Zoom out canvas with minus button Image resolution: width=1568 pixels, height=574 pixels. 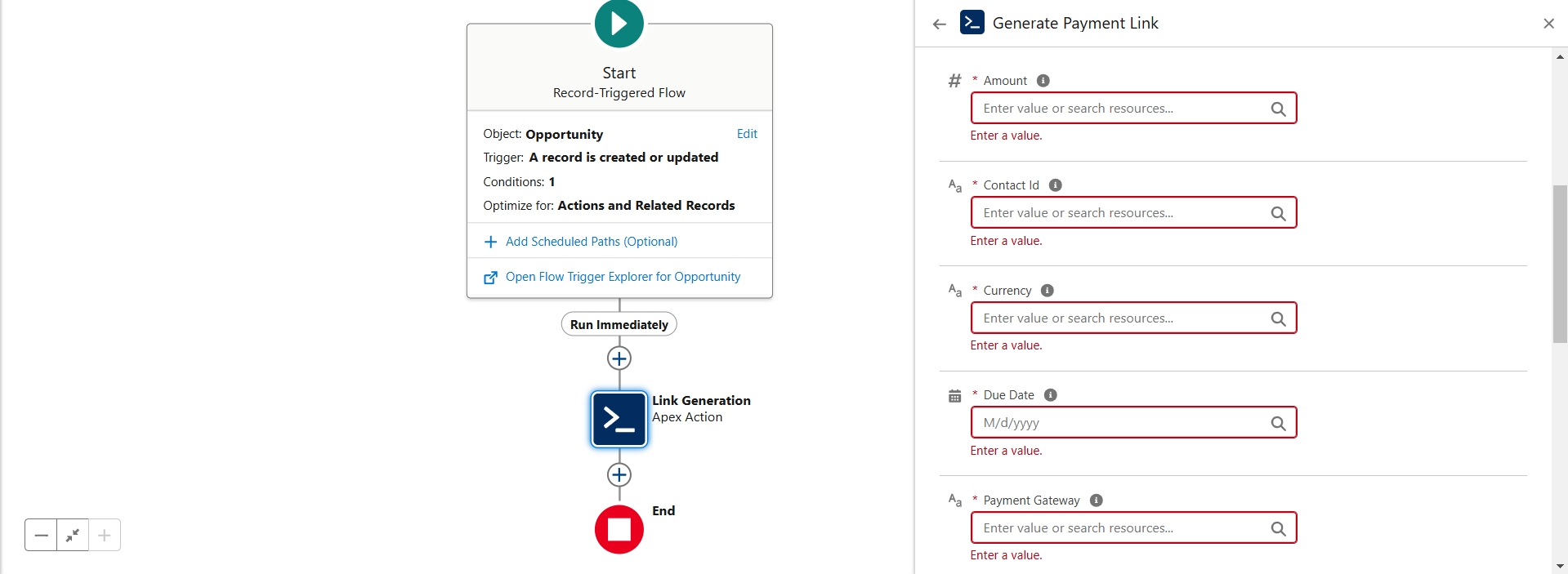[x=41, y=535]
